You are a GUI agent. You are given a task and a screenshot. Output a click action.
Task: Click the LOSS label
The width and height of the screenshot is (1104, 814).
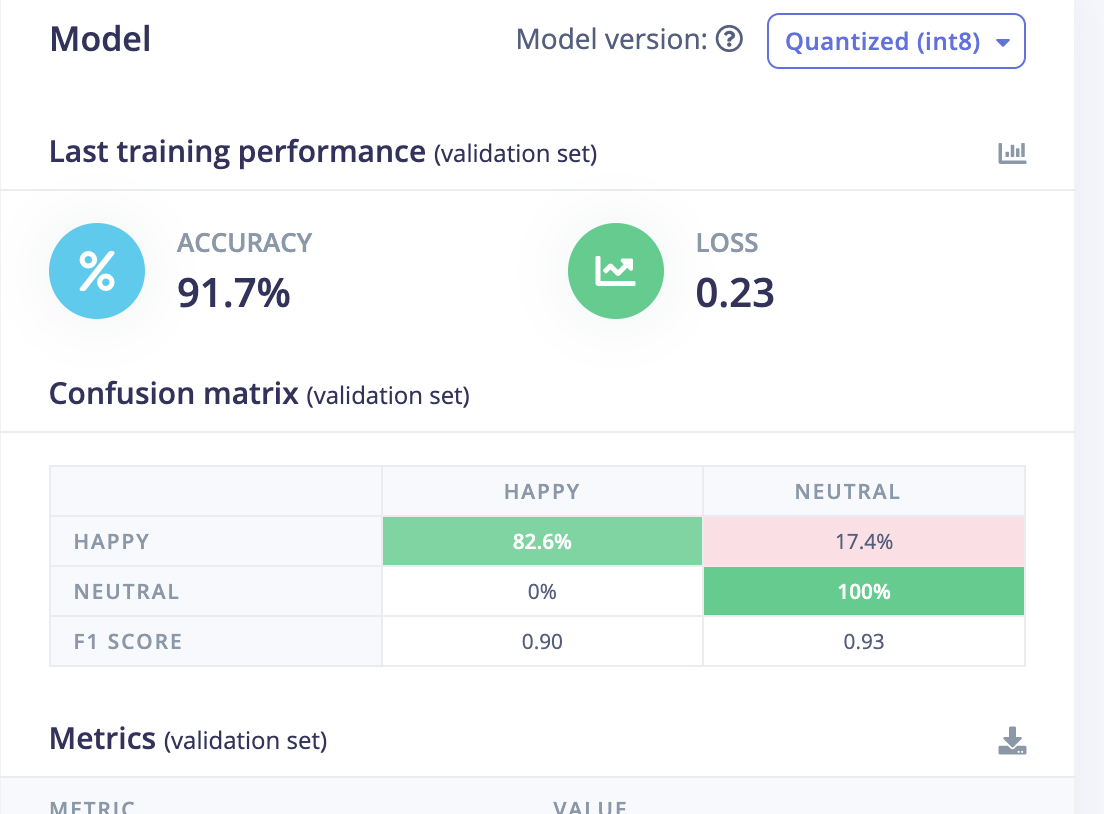click(727, 243)
